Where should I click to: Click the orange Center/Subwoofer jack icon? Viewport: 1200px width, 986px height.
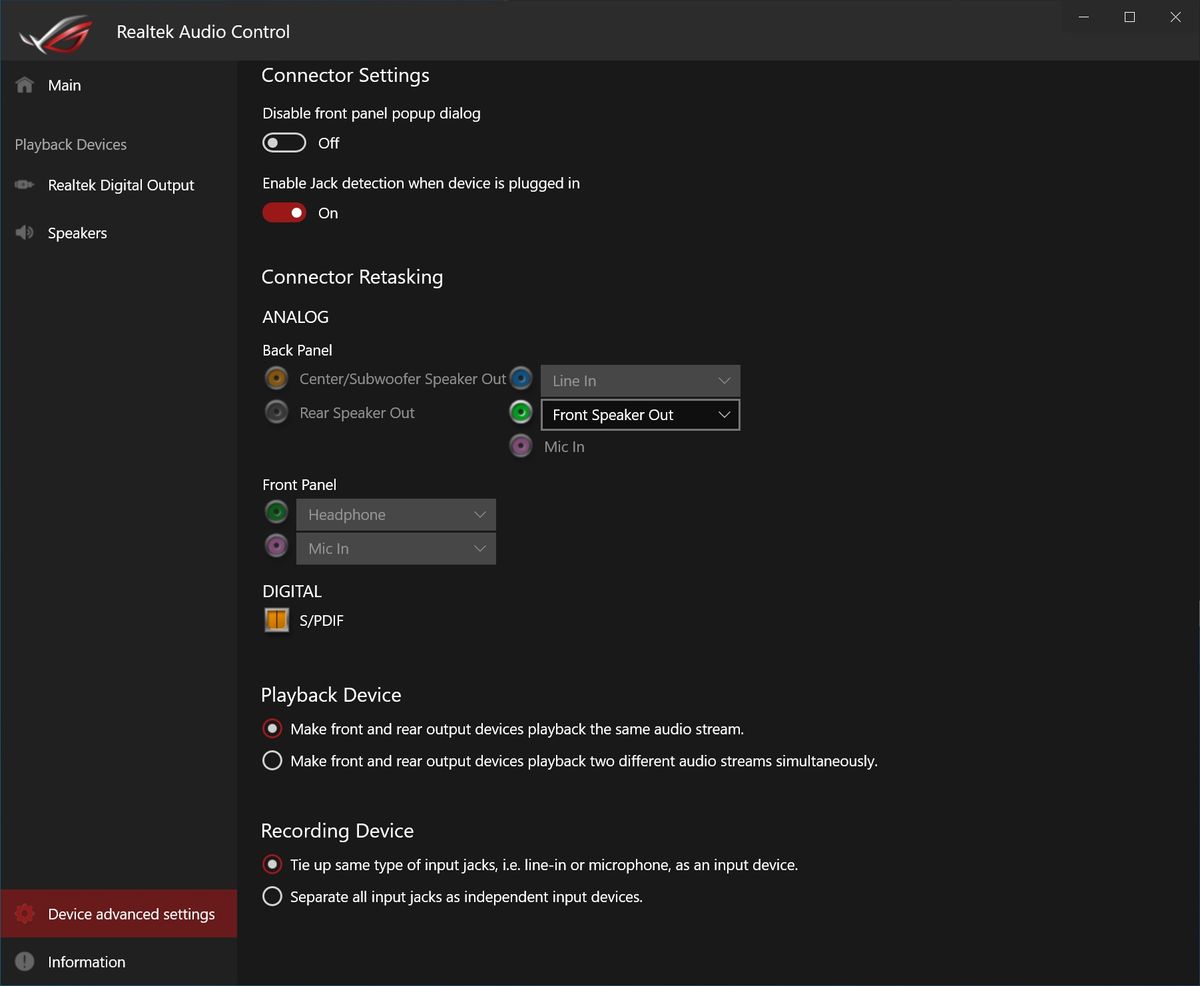tap(276, 379)
